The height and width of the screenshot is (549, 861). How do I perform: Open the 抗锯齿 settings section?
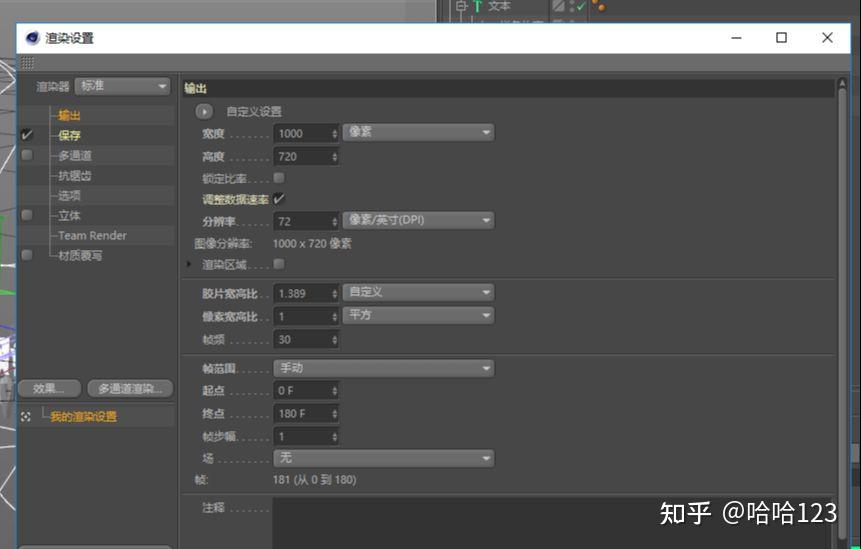75,176
